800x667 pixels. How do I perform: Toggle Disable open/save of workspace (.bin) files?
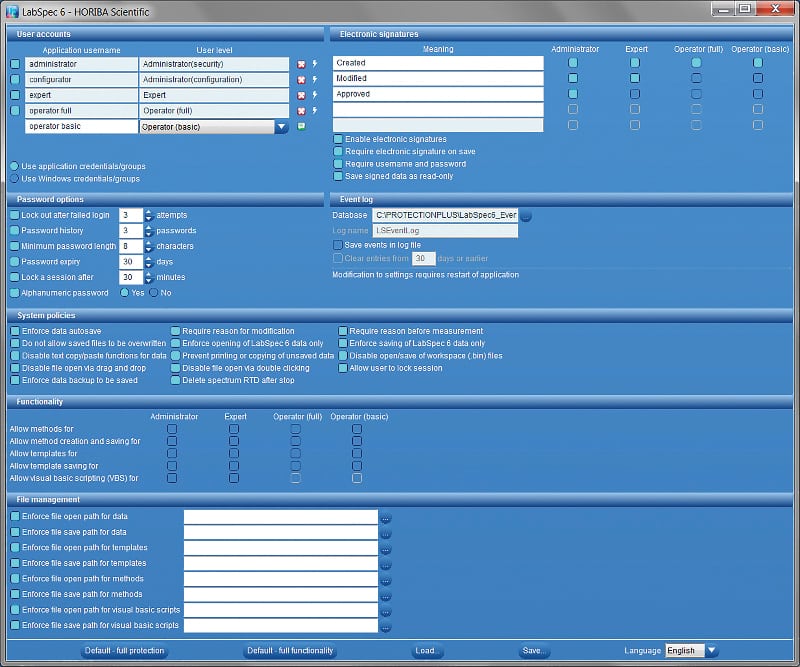point(343,356)
